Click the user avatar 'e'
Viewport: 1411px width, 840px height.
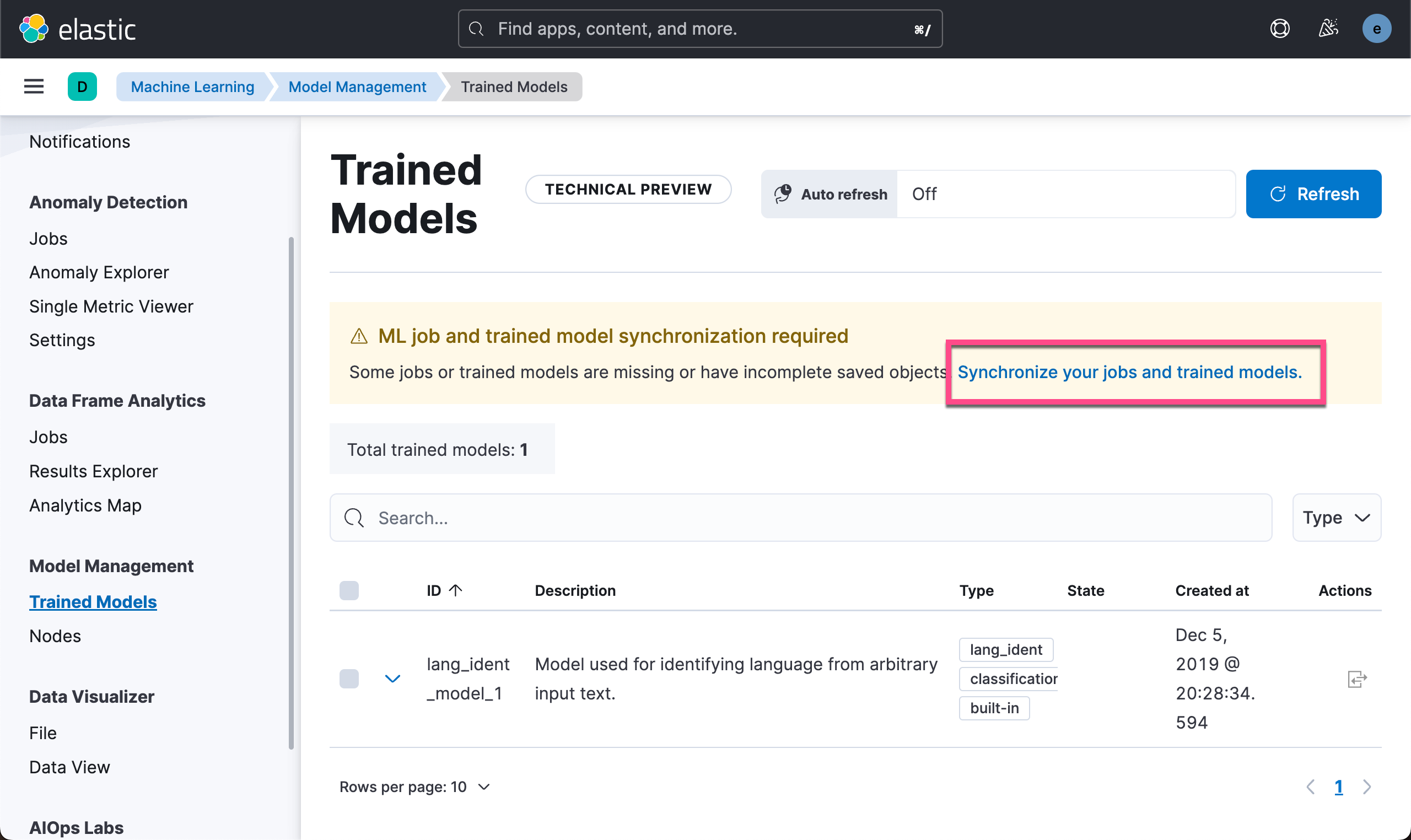click(1376, 28)
